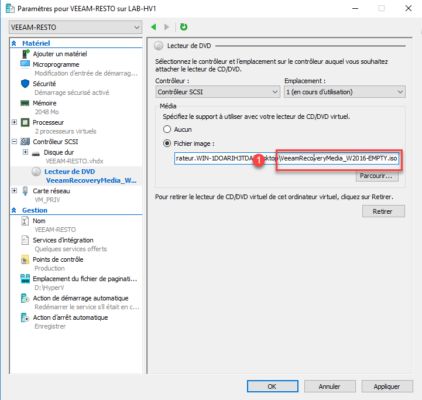Select Action de démarrage automatique
The width and height of the screenshot is (422, 400).
[x=80, y=298]
